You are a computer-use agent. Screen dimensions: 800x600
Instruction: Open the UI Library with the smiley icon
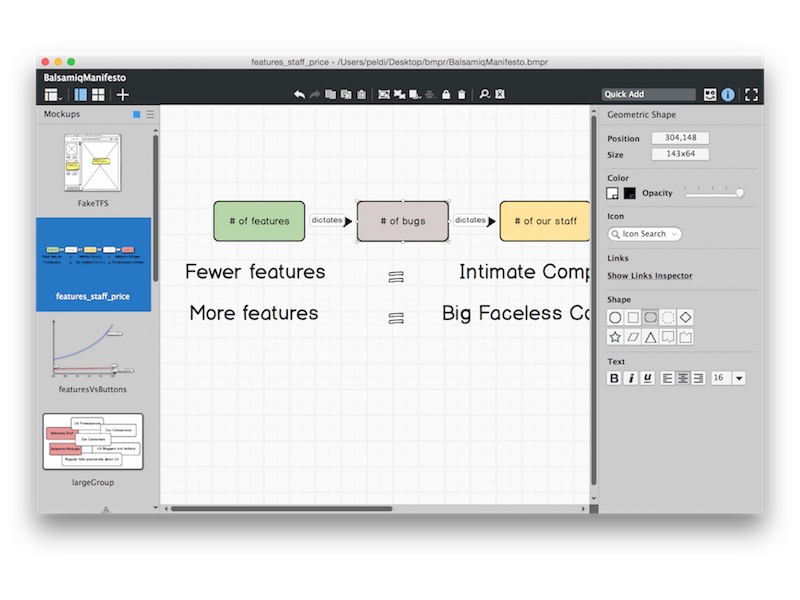point(710,93)
